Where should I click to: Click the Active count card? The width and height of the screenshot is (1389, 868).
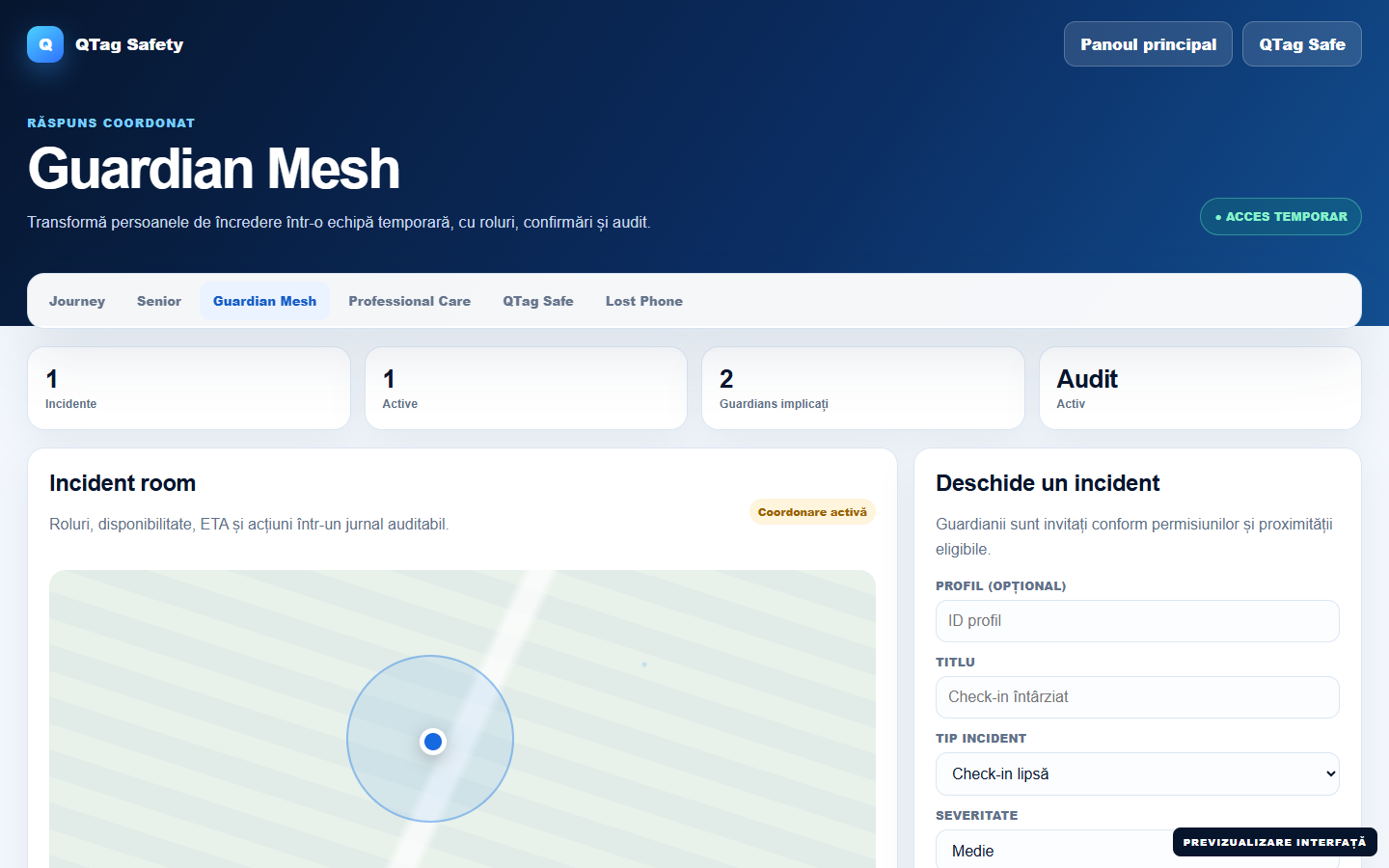(x=526, y=388)
